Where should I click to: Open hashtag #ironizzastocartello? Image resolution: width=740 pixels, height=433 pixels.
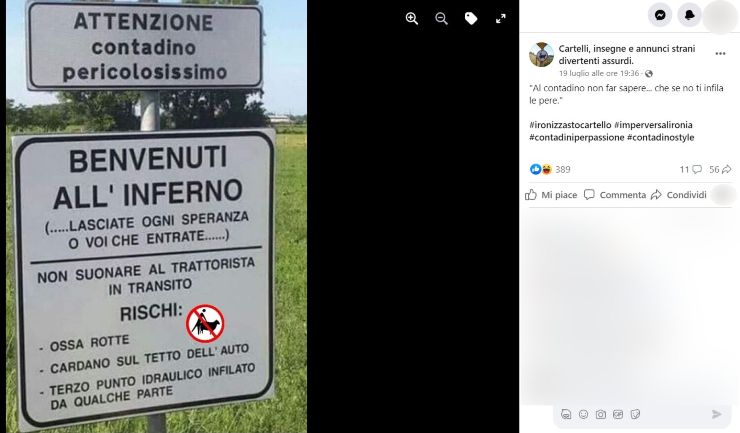[x=570, y=125]
